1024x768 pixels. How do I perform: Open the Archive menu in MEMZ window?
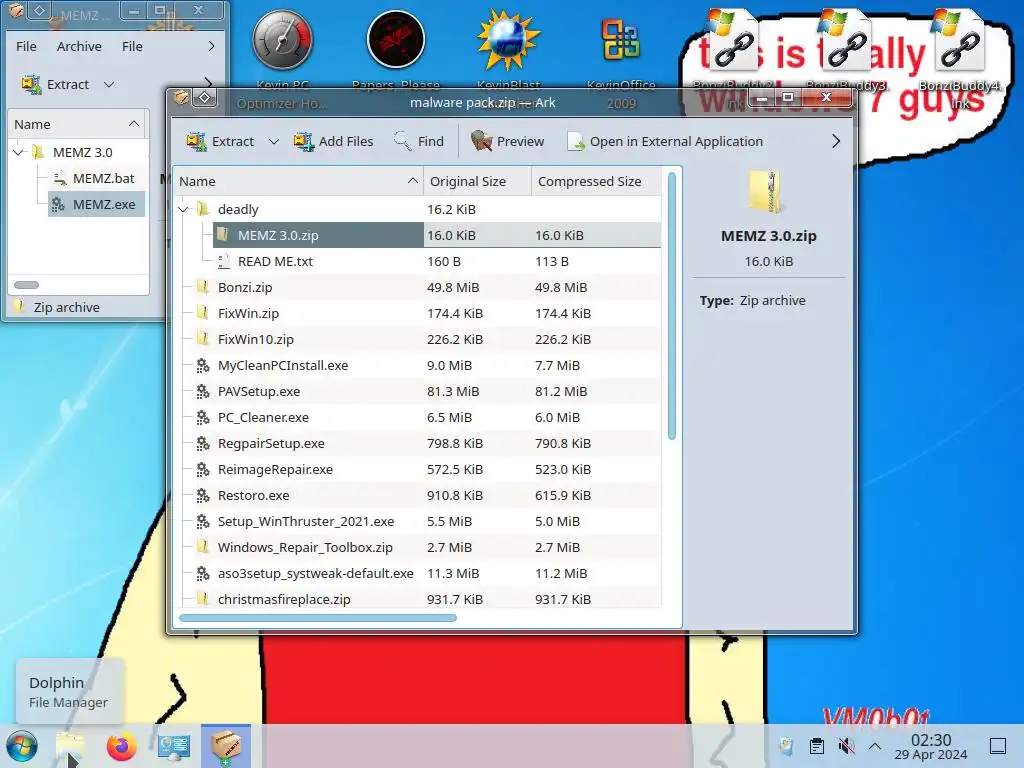[x=79, y=46]
